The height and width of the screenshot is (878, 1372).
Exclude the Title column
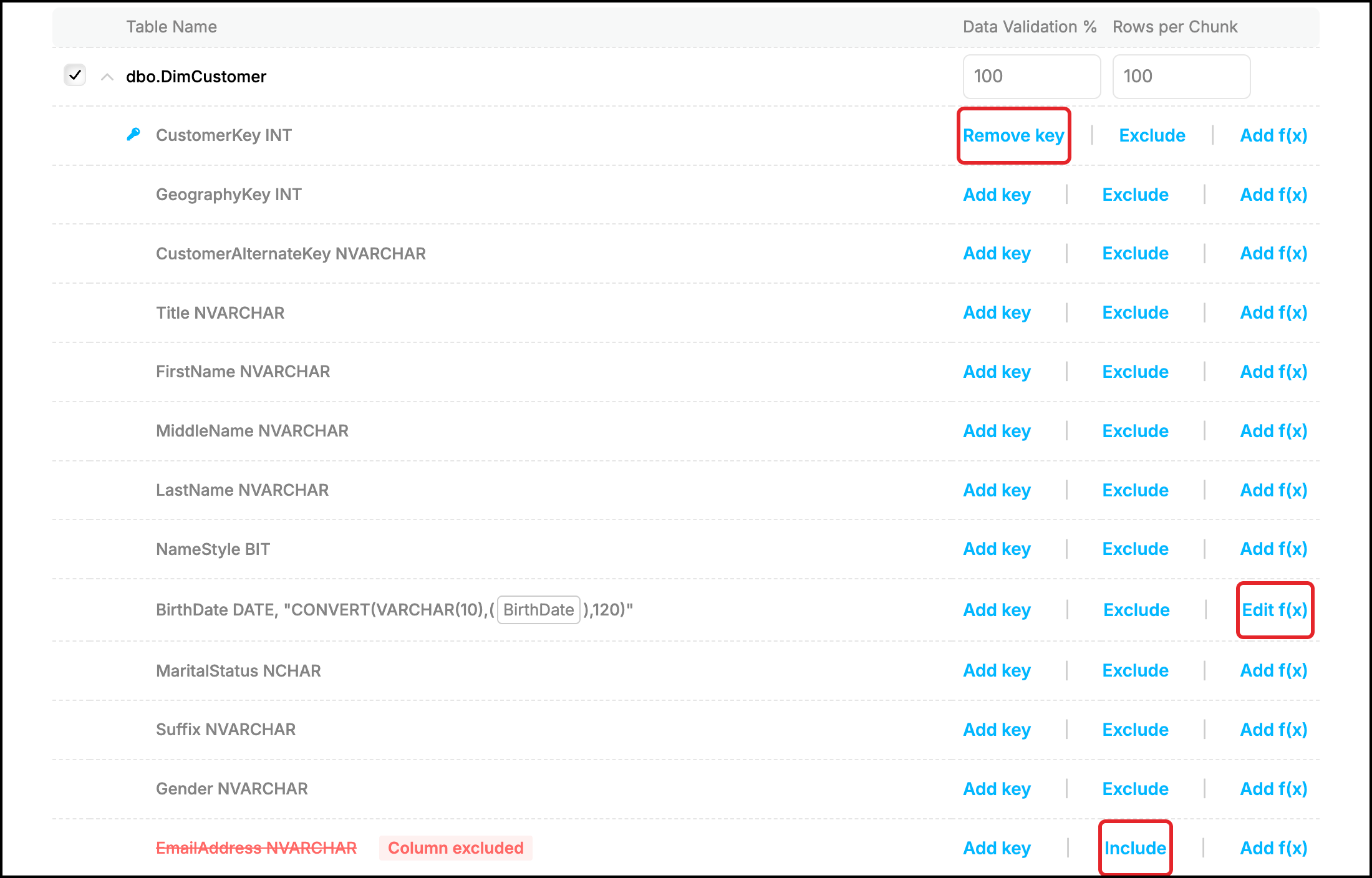(x=1135, y=313)
